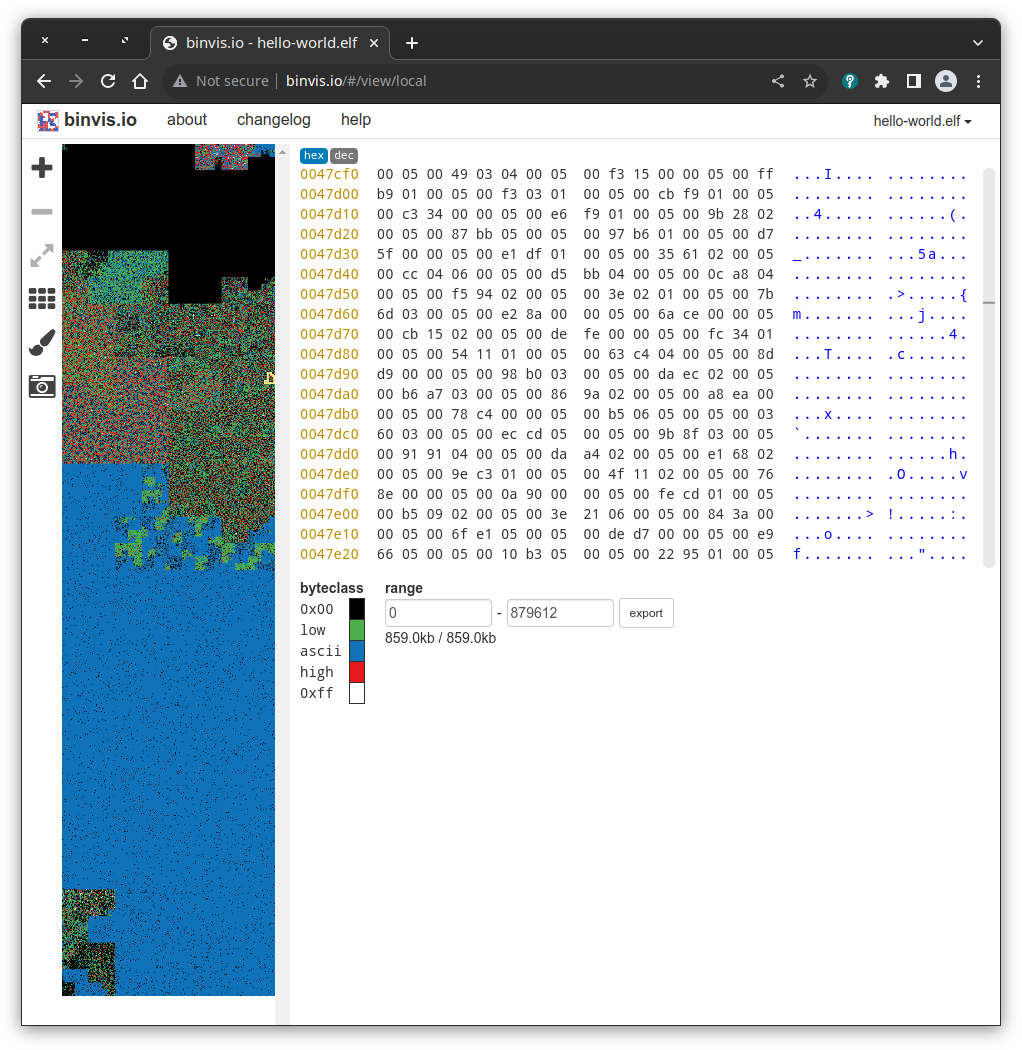Click the blue ascii byteclass swatch
The height and width of the screenshot is (1050, 1022).
click(x=357, y=650)
